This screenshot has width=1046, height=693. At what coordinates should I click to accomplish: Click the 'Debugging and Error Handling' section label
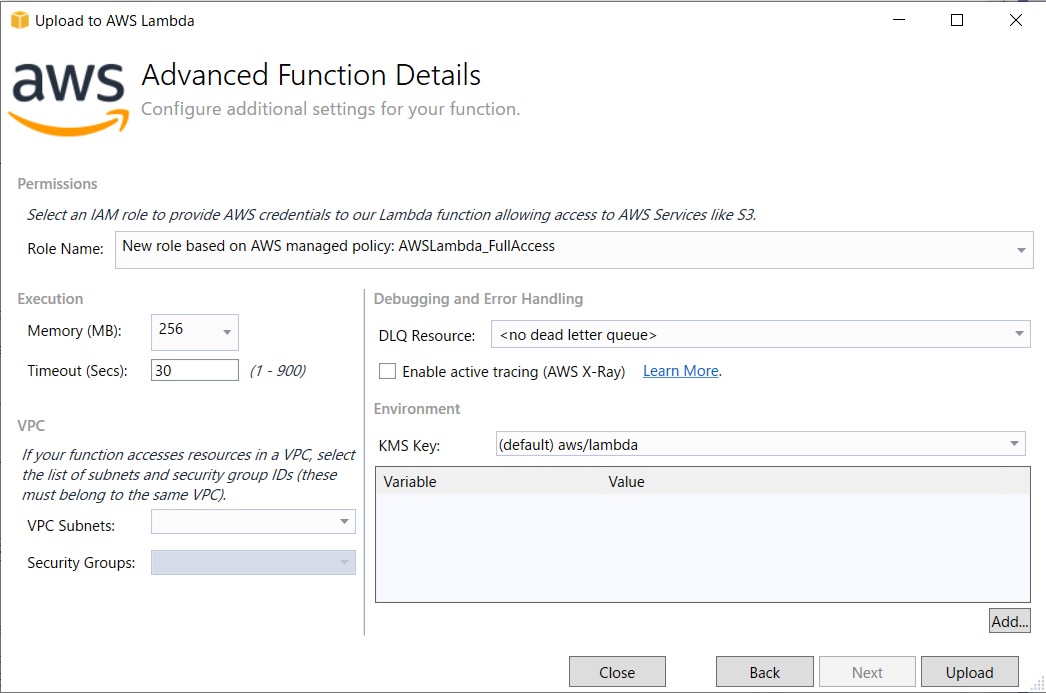coord(478,299)
